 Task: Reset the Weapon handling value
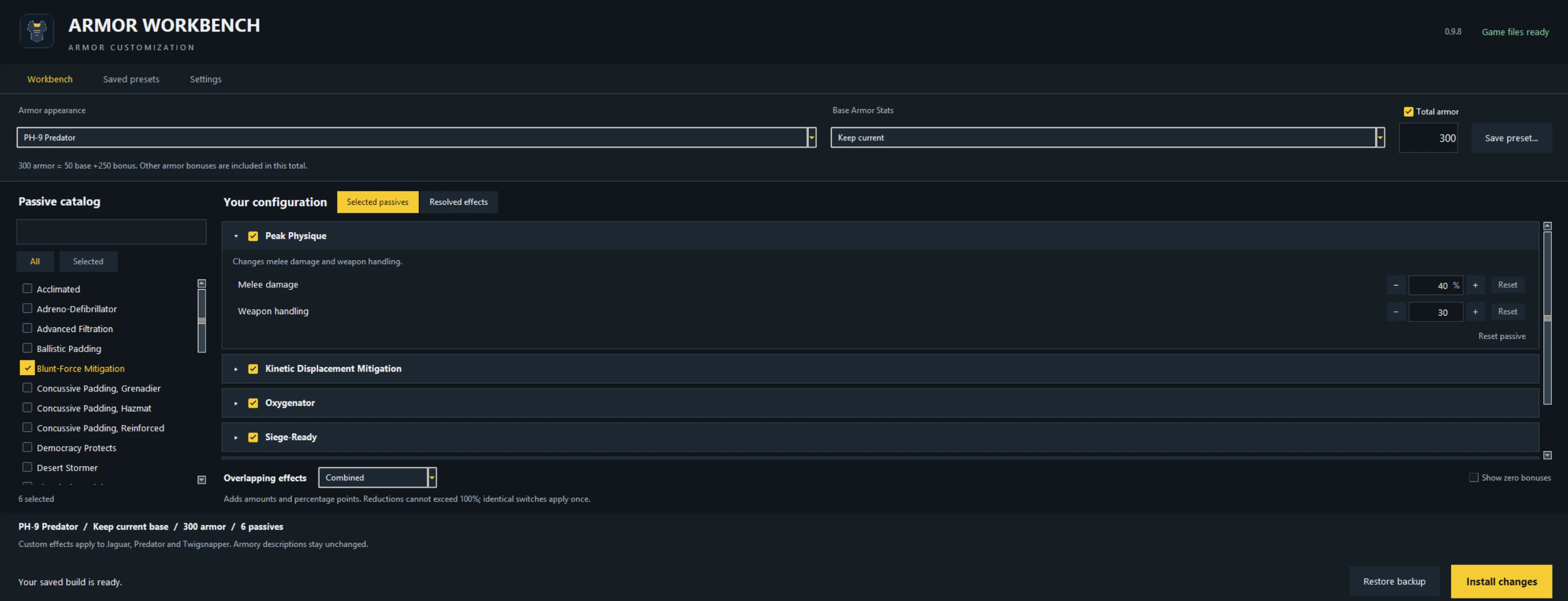tap(1508, 312)
